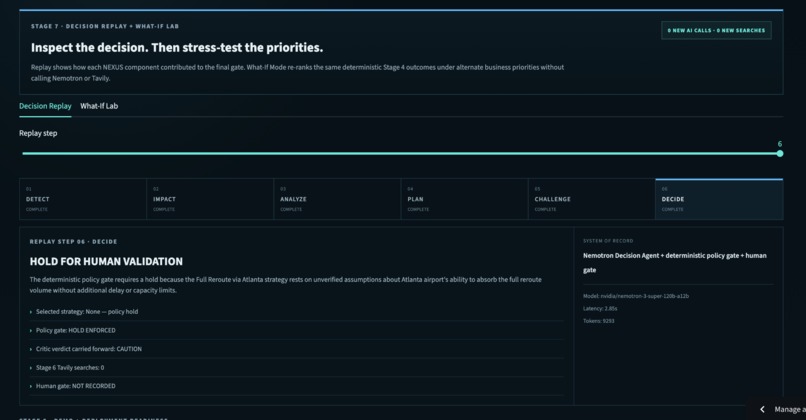Switch to the What-If Lab tab
The image size is (806, 420).
click(99, 106)
